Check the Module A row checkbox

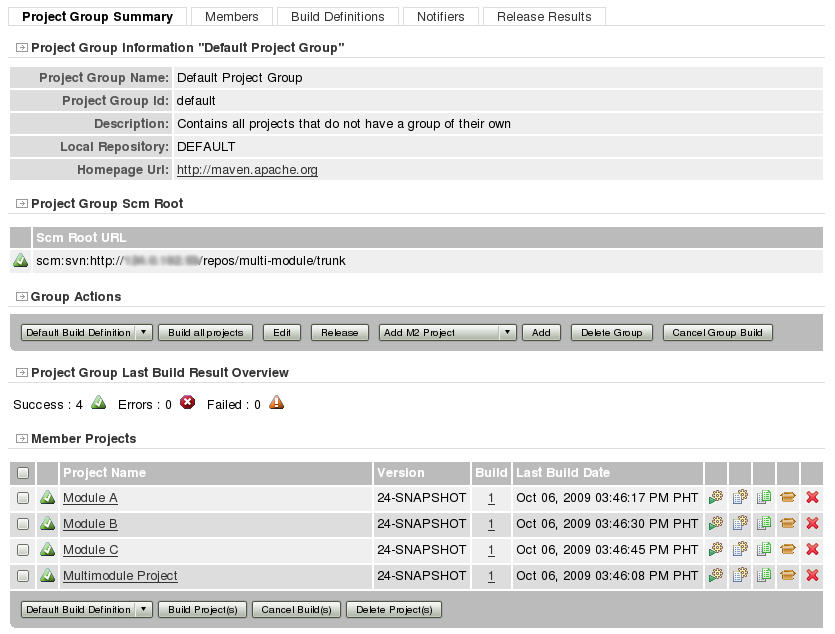pyautogui.click(x=22, y=497)
